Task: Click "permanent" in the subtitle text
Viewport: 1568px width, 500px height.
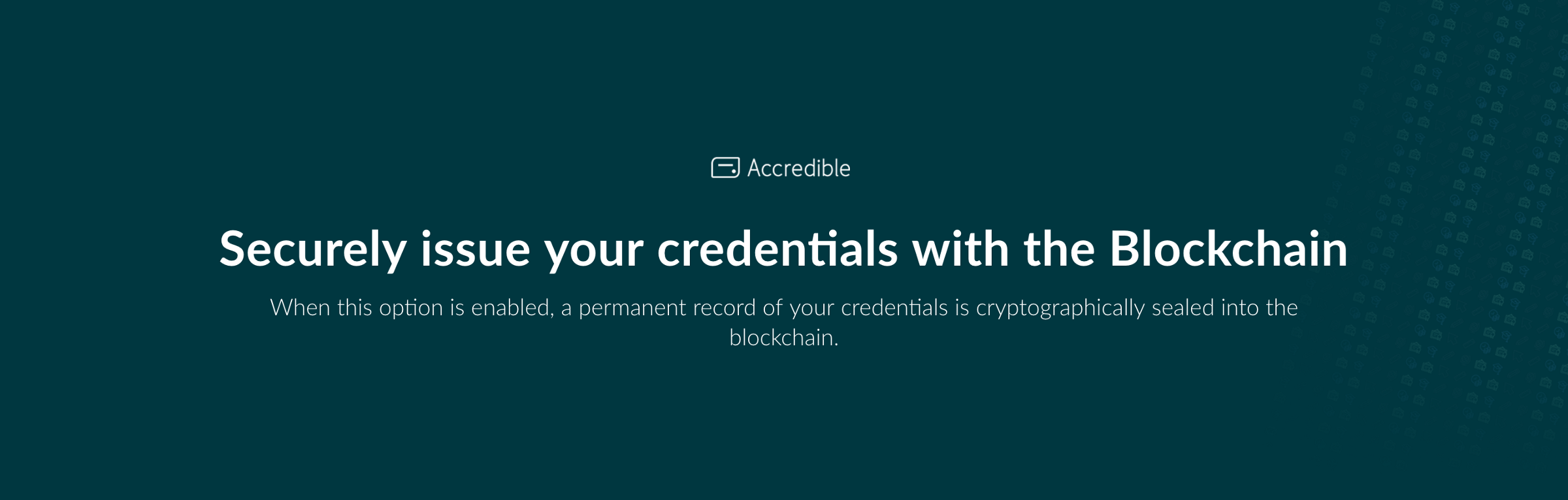Action: pos(632,309)
